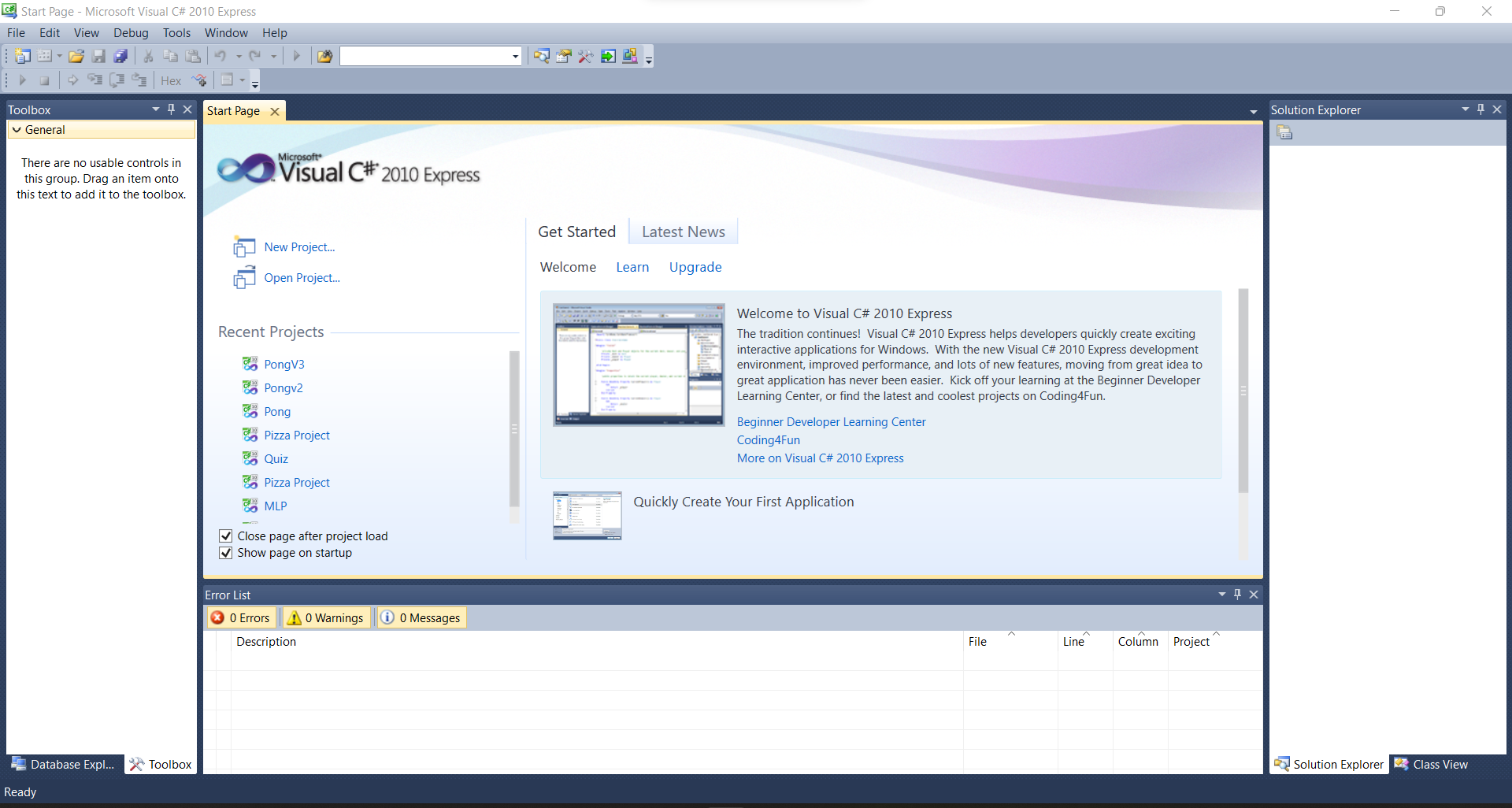Screen dimensions: 1512x808
Task: Click the Step Into debug icon
Action: point(94,80)
